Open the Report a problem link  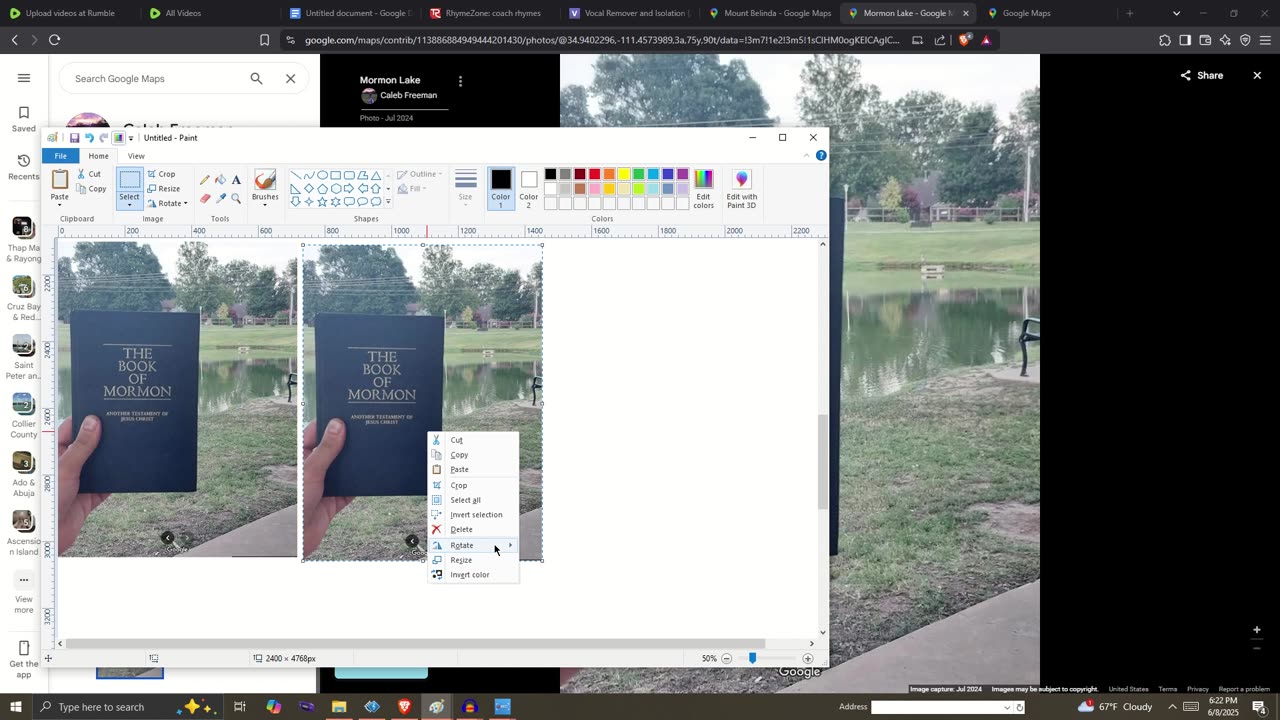pyautogui.click(x=1244, y=689)
